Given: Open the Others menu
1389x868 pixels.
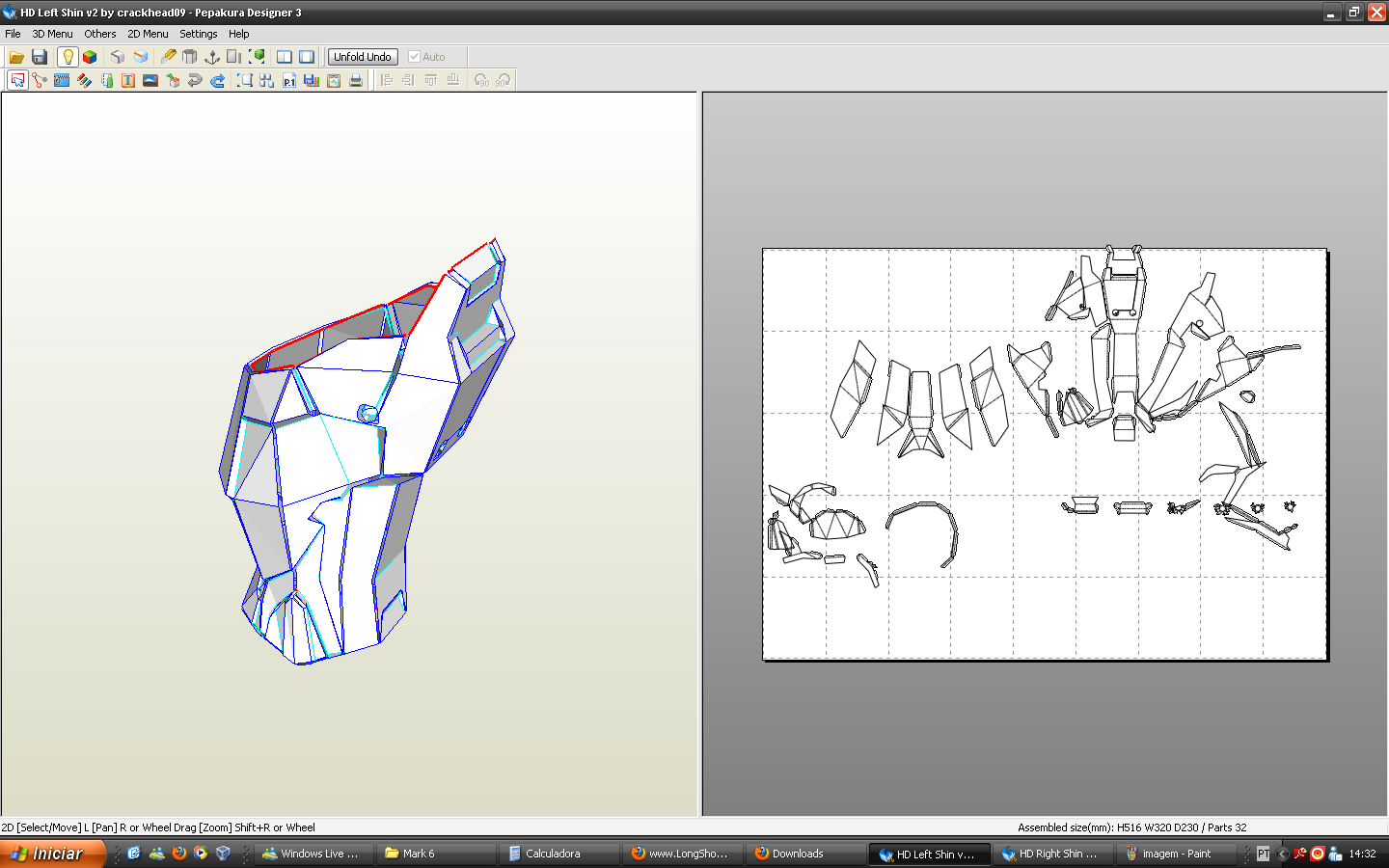Looking at the screenshot, I should 99,34.
